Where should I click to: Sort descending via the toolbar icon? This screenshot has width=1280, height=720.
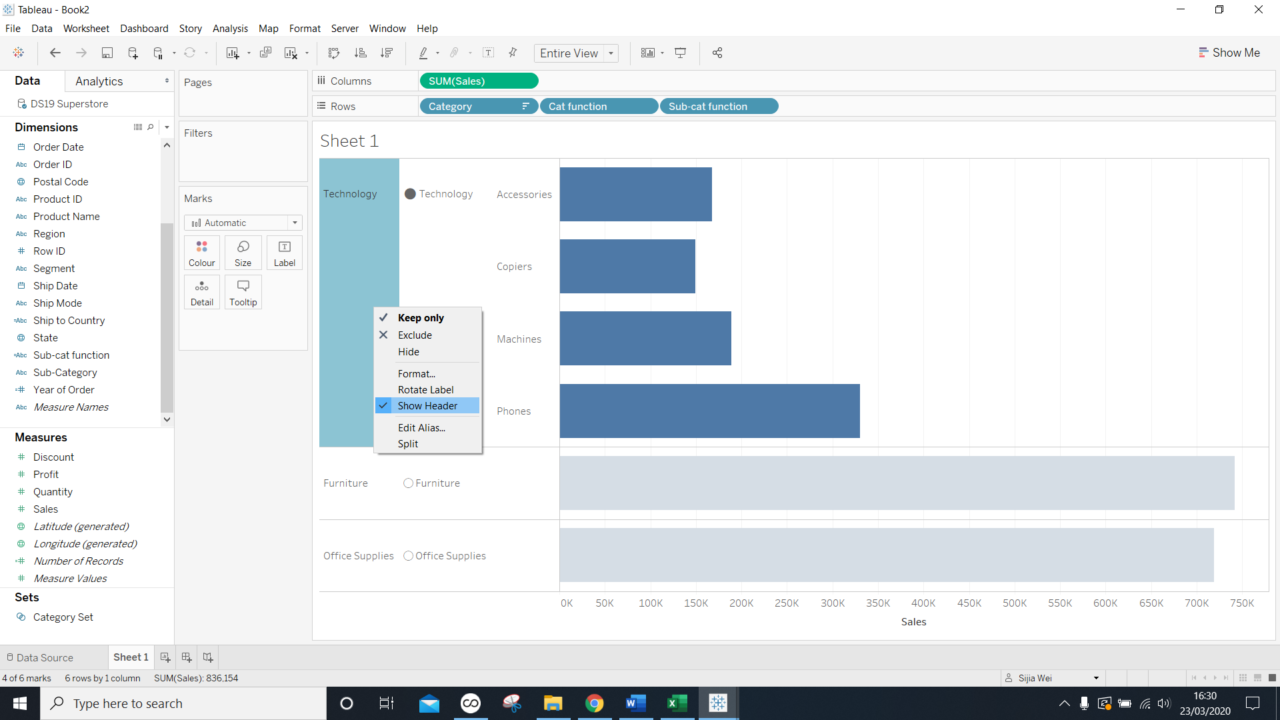coord(387,53)
